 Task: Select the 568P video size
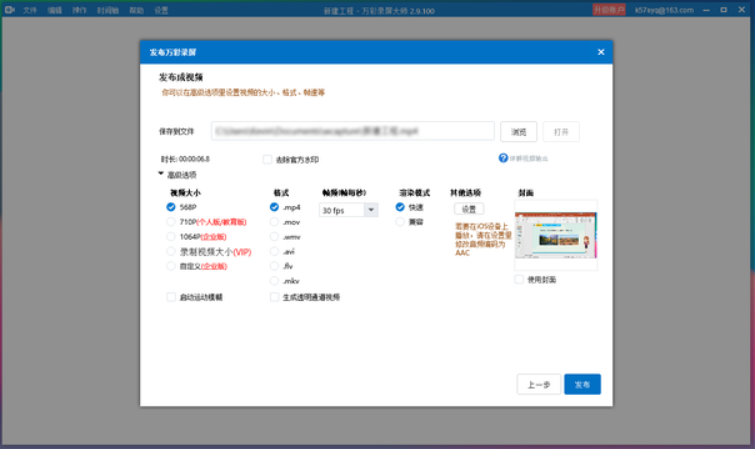coord(170,207)
